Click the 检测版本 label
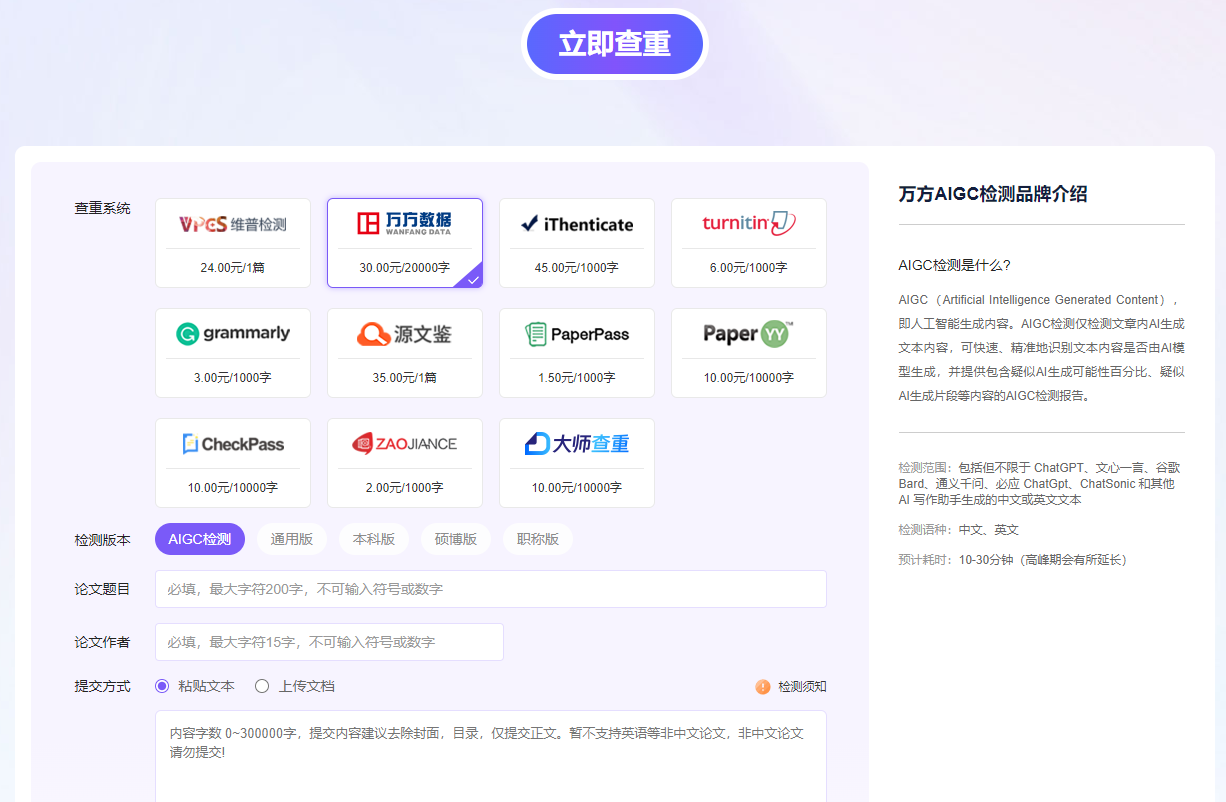The height and width of the screenshot is (802, 1226). [103, 540]
